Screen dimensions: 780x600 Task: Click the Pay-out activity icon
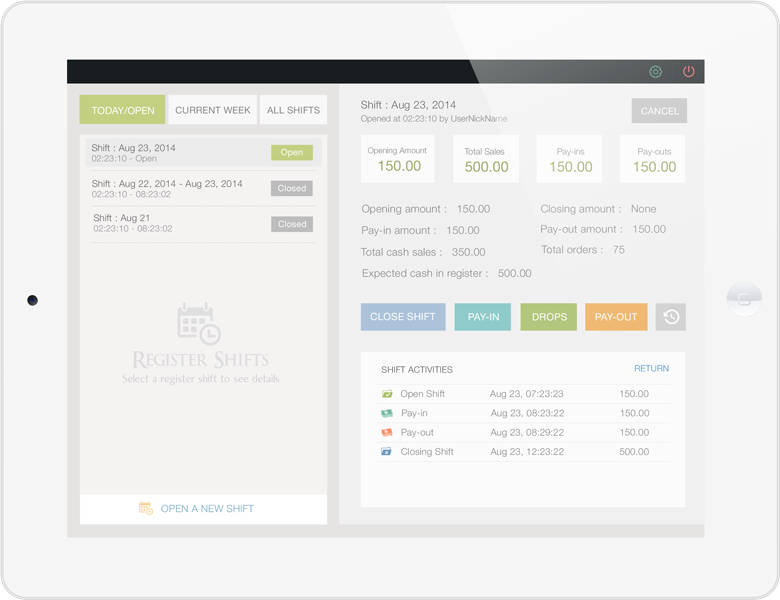click(x=387, y=433)
